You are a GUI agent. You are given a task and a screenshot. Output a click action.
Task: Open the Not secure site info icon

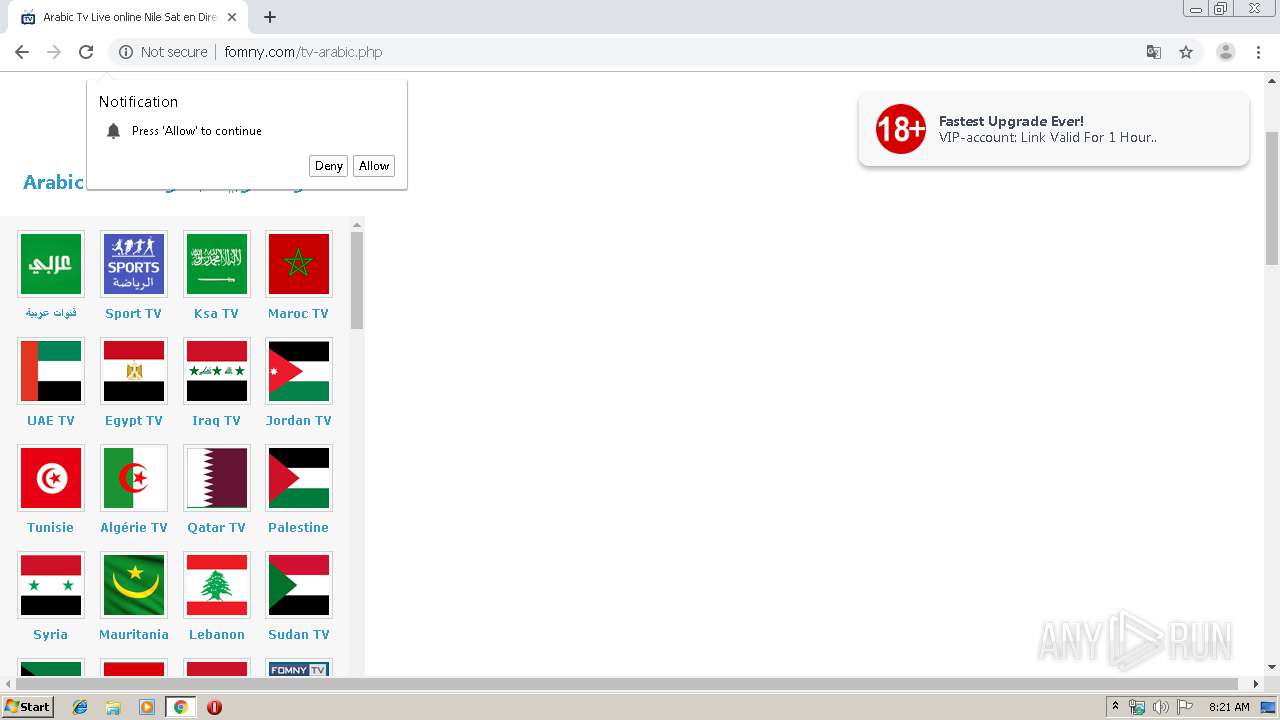coord(126,52)
